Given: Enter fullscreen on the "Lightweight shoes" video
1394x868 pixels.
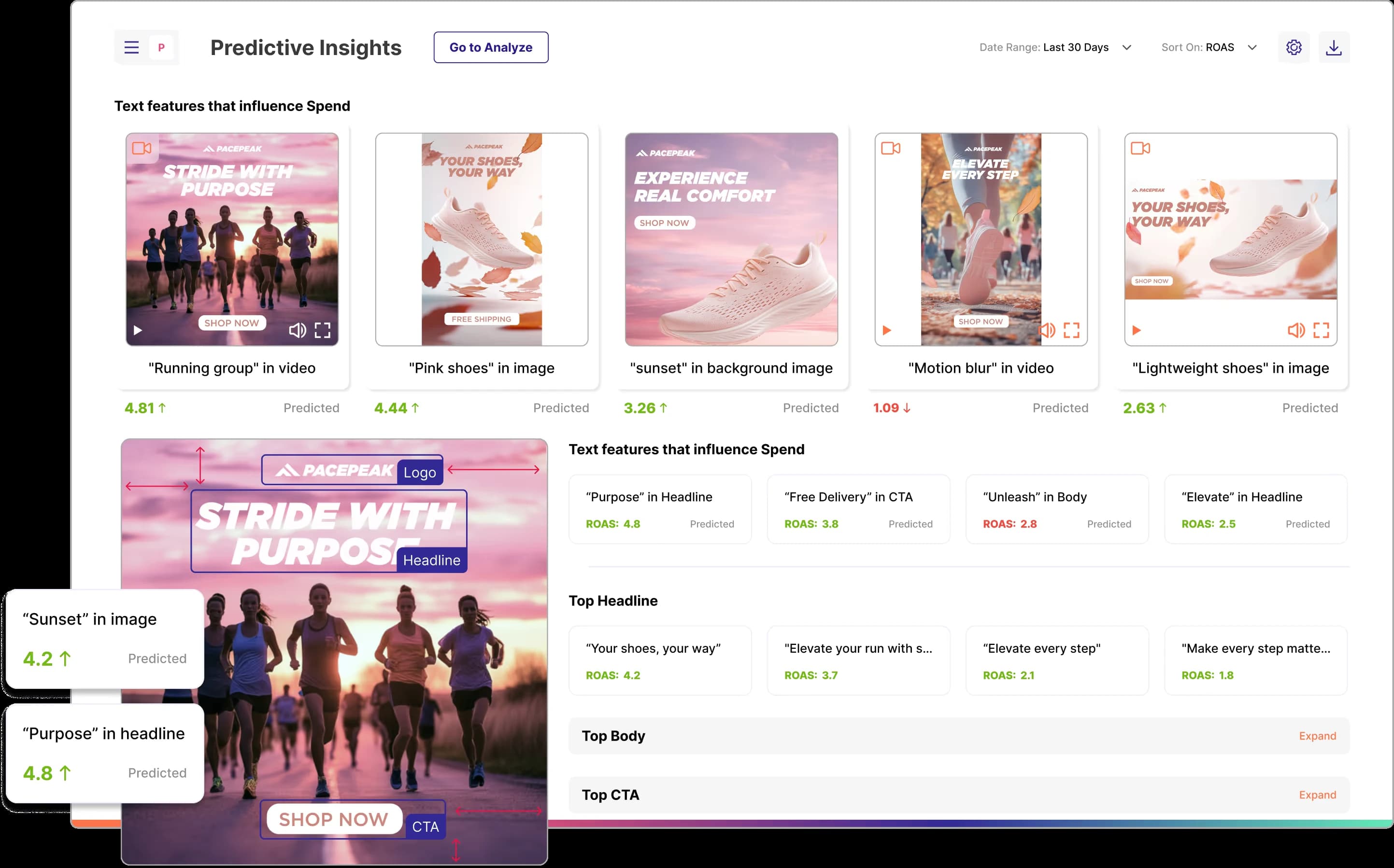Looking at the screenshot, I should pos(1321,330).
